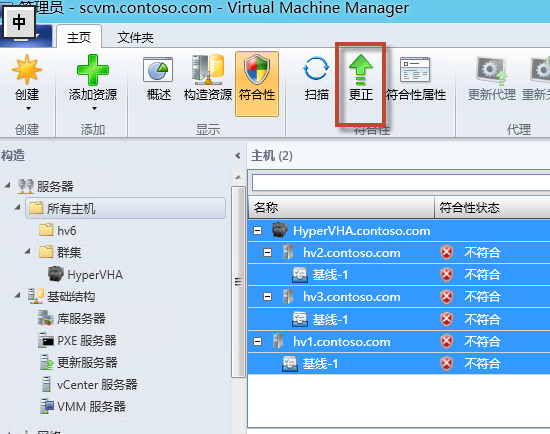This screenshot has height=434, width=550.
Task: Open the dropdown arrow under 创建
Action: 28,109
